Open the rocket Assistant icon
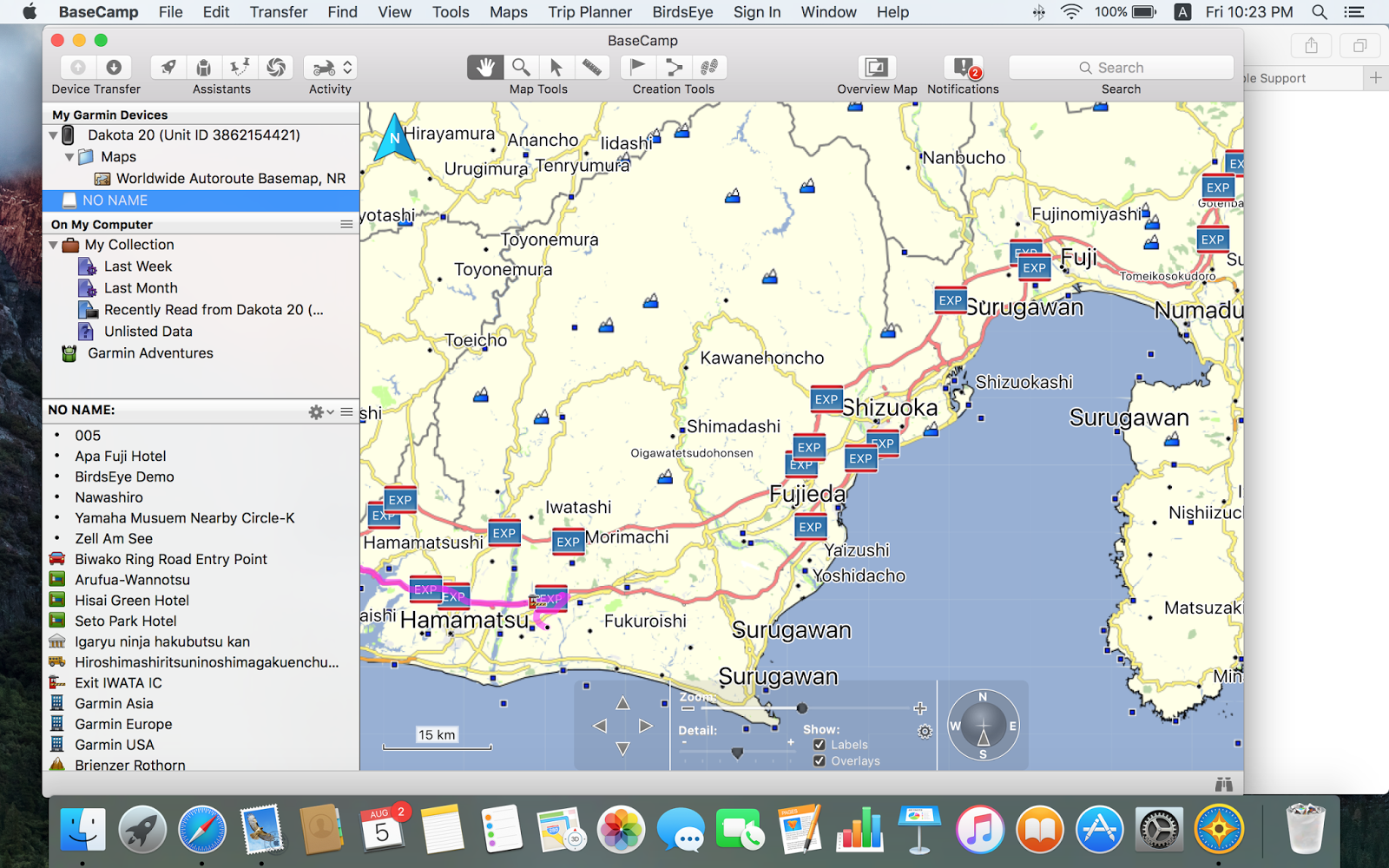 [168, 68]
